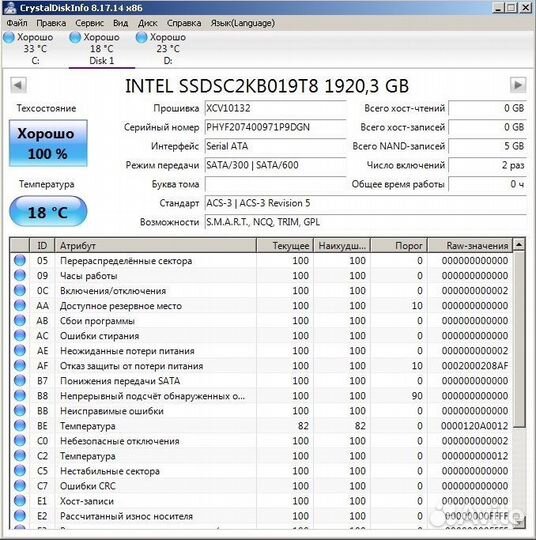Select the Часы работы attribute text
The width and height of the screenshot is (536, 540).
tap(89, 276)
